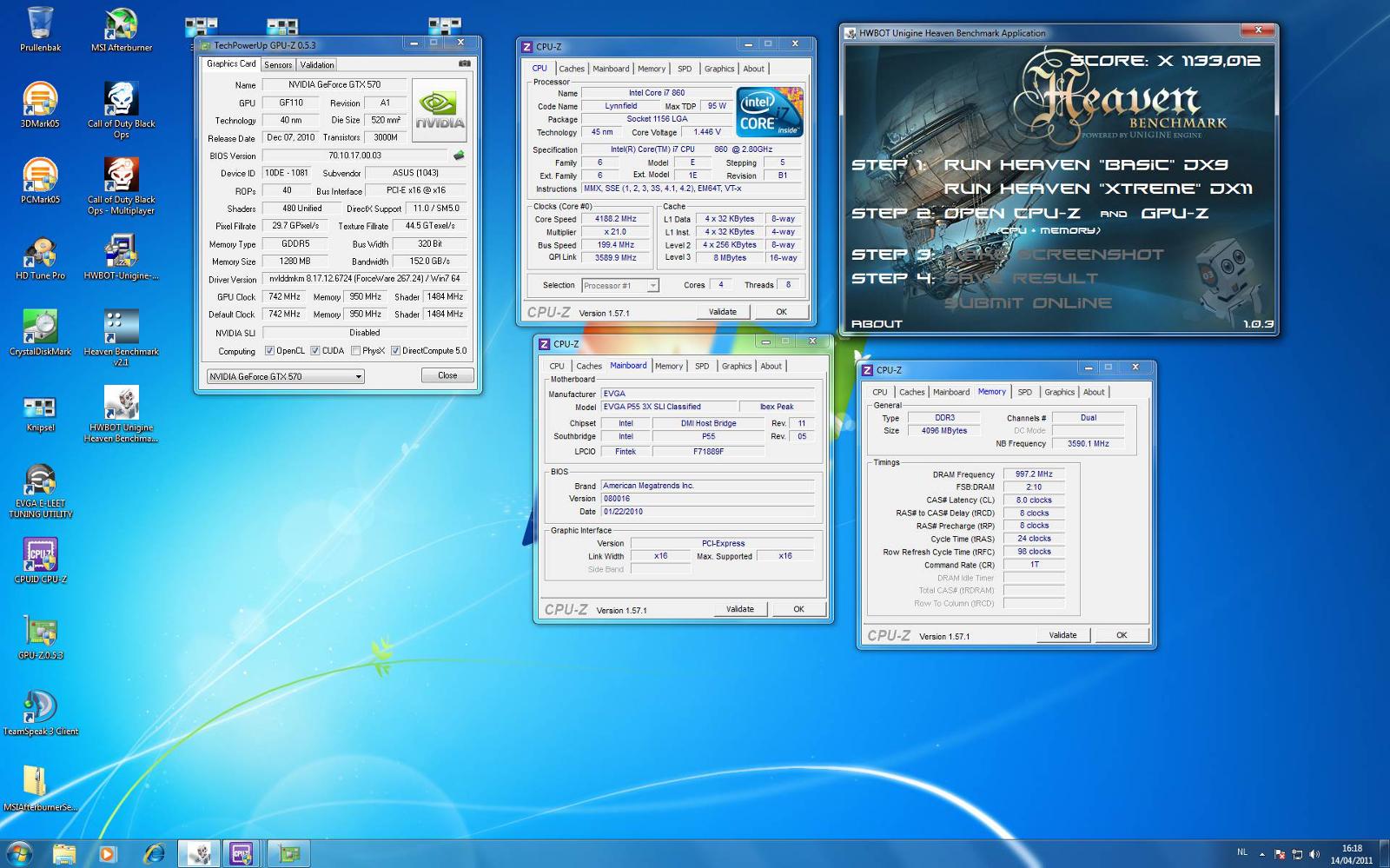Click the volume speaker tray icon
This screenshot has height=868, width=1390.
[1314, 854]
